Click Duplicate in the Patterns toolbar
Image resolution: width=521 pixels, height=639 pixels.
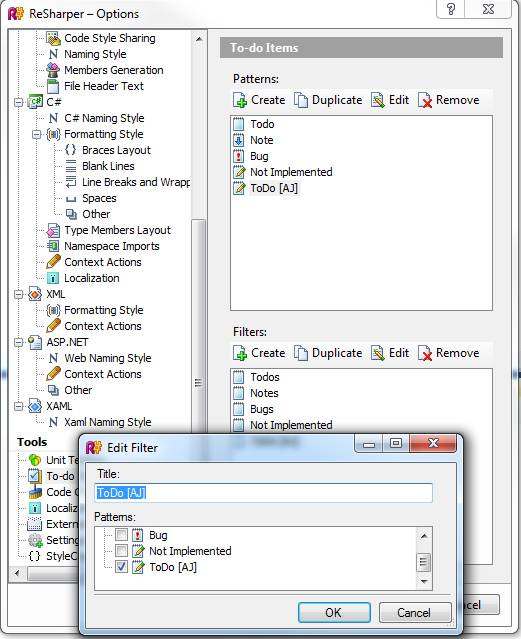tap(328, 100)
